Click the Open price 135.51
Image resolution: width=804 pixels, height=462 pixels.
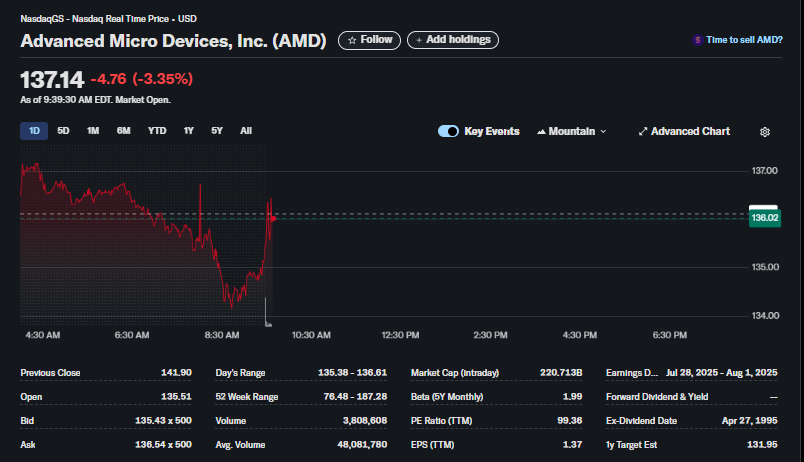(x=176, y=397)
